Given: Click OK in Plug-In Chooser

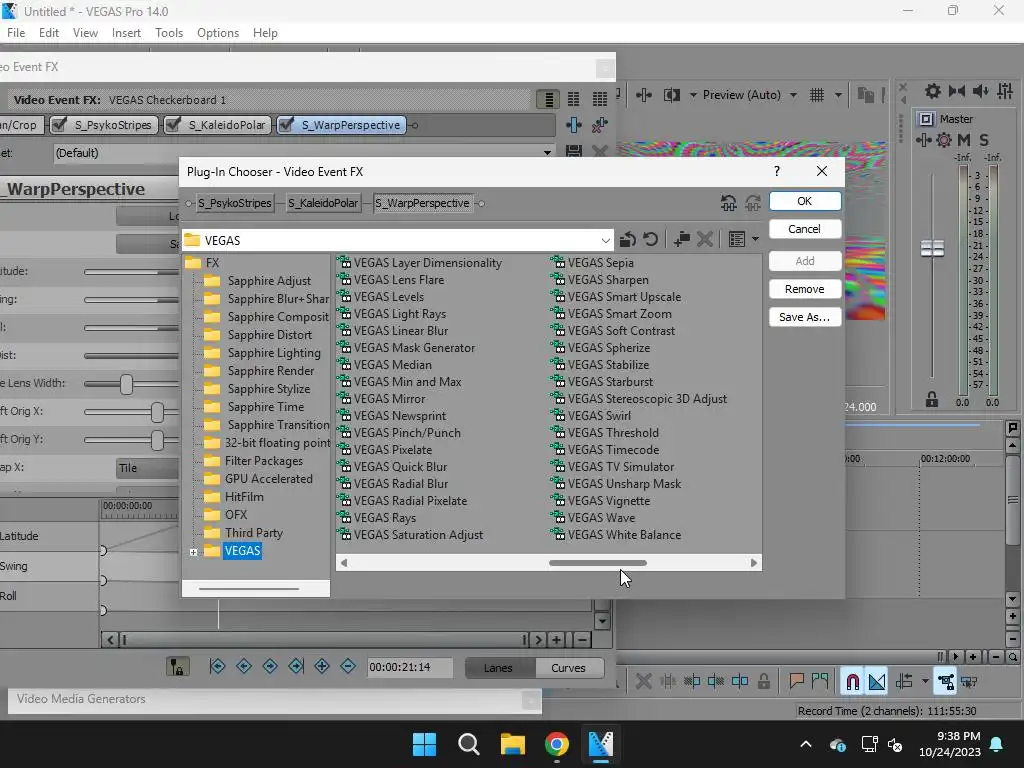Looking at the screenshot, I should 805,201.
